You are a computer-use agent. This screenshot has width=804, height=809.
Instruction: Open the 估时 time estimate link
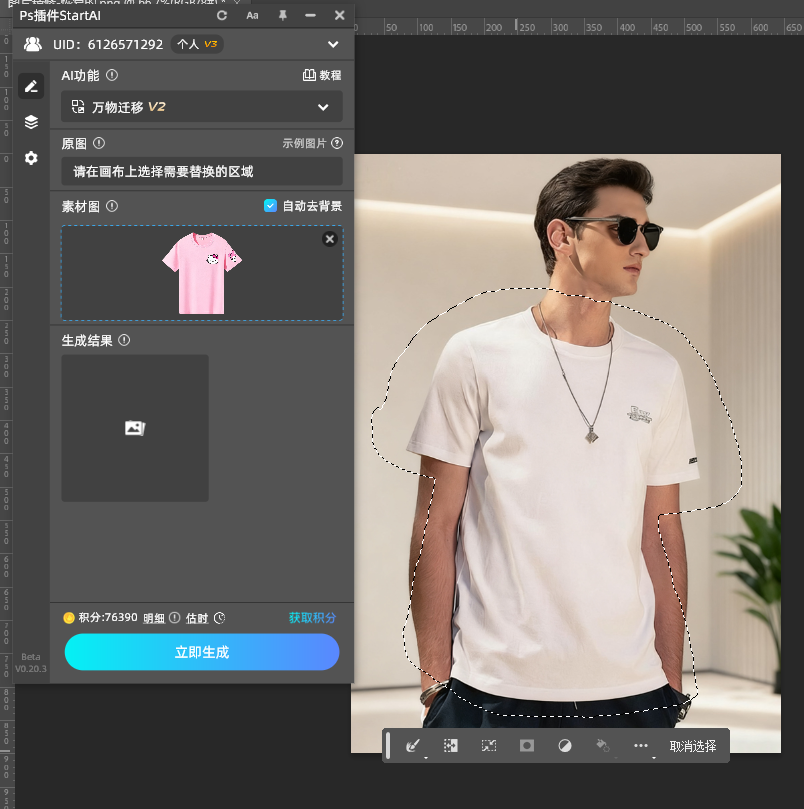pyautogui.click(x=197, y=618)
